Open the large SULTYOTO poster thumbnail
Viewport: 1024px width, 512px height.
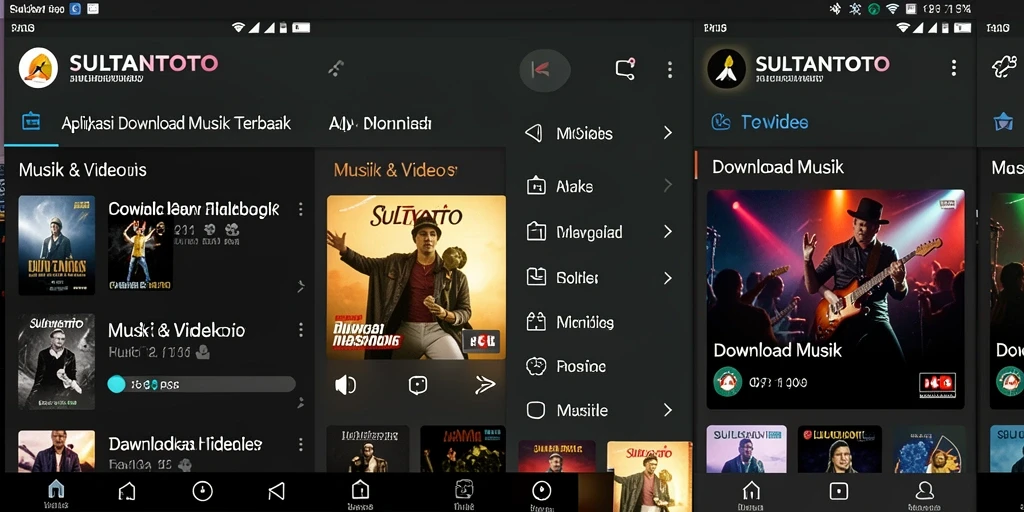click(416, 277)
